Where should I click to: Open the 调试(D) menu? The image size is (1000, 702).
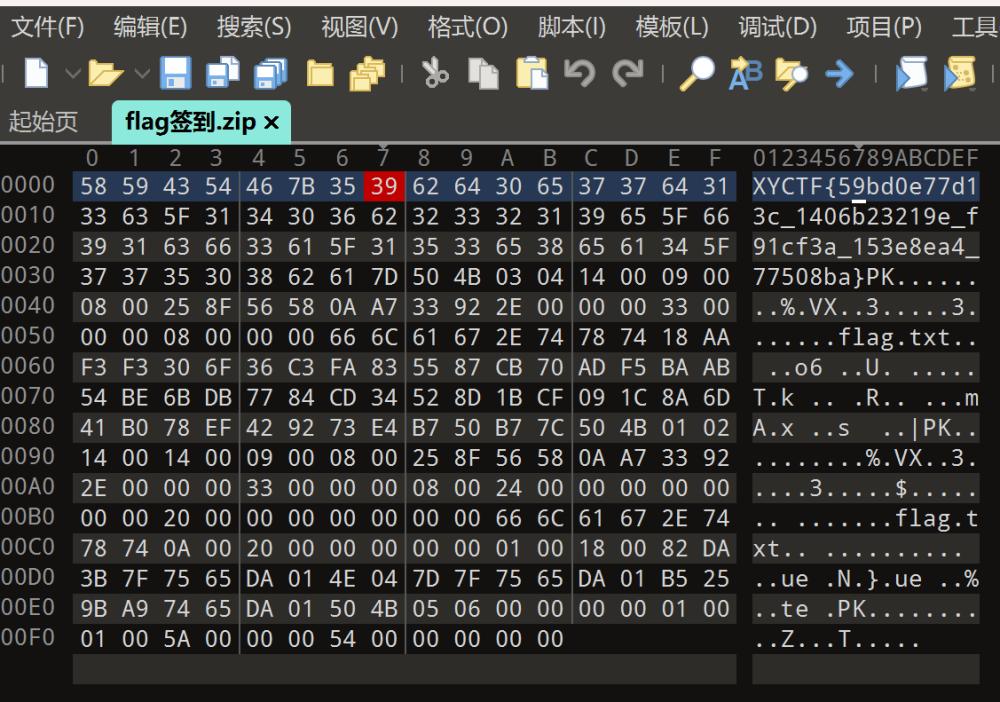click(x=777, y=27)
